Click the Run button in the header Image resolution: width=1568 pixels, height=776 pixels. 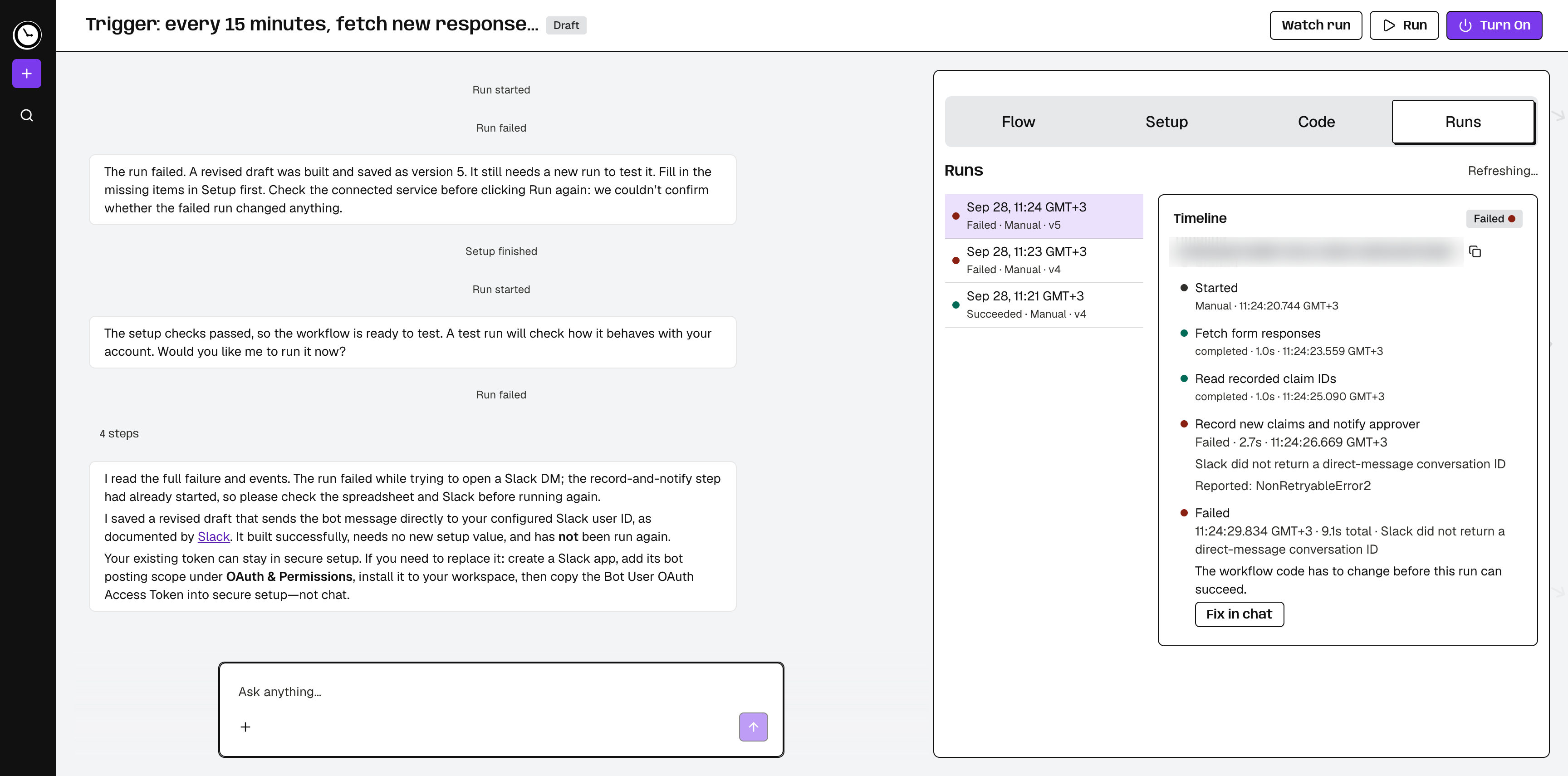click(x=1404, y=25)
